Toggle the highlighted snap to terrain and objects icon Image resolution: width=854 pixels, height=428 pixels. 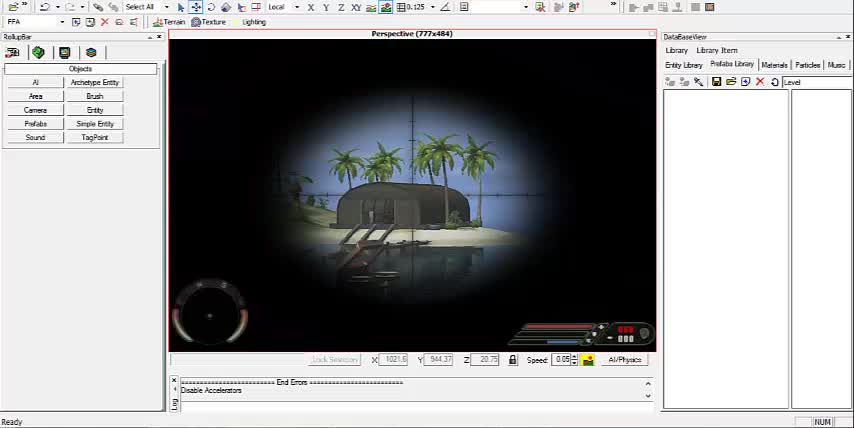[386, 7]
